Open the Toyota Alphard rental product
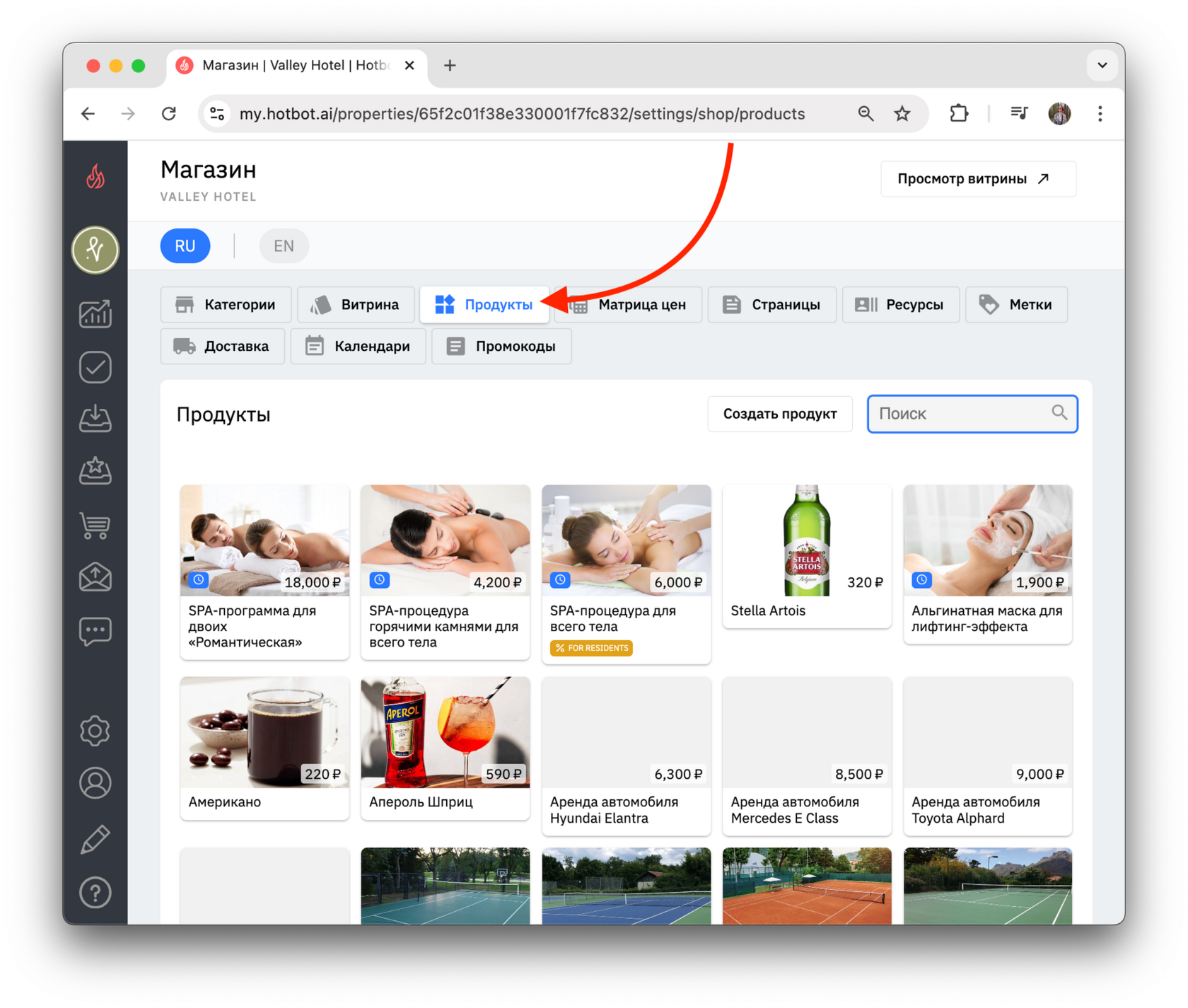The height and width of the screenshot is (1008, 1188). coord(988,756)
